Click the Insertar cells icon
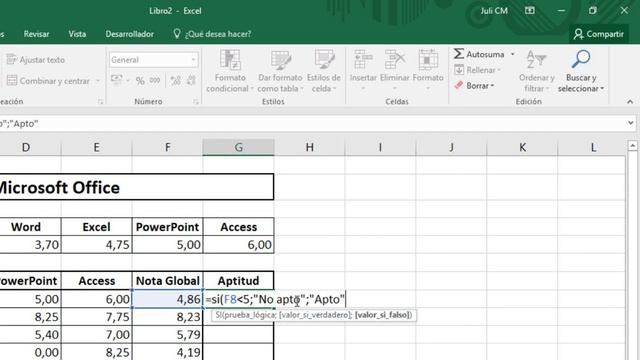The width and height of the screenshot is (640, 360). [363, 60]
